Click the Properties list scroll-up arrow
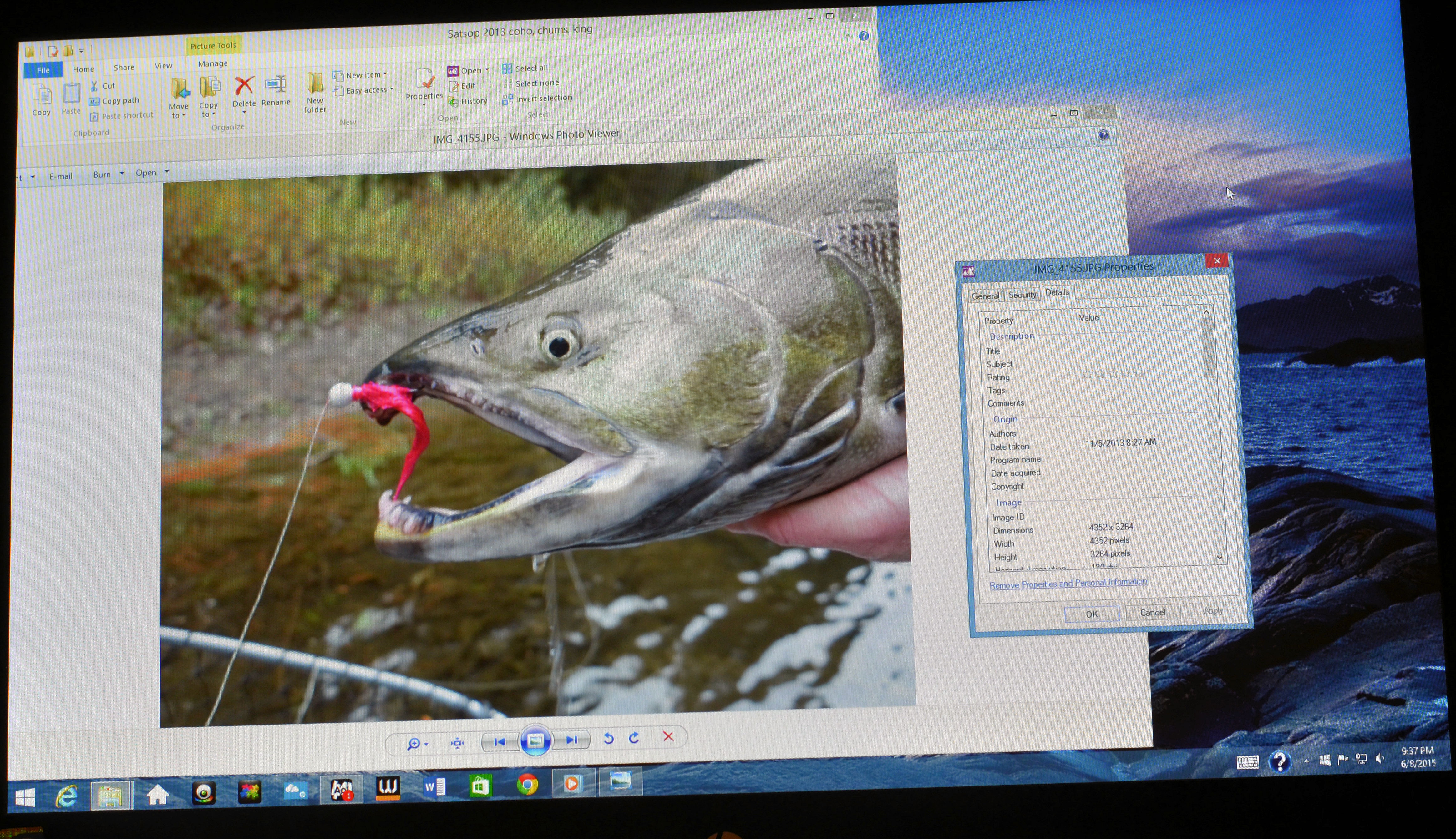1456x839 pixels. point(1206,312)
